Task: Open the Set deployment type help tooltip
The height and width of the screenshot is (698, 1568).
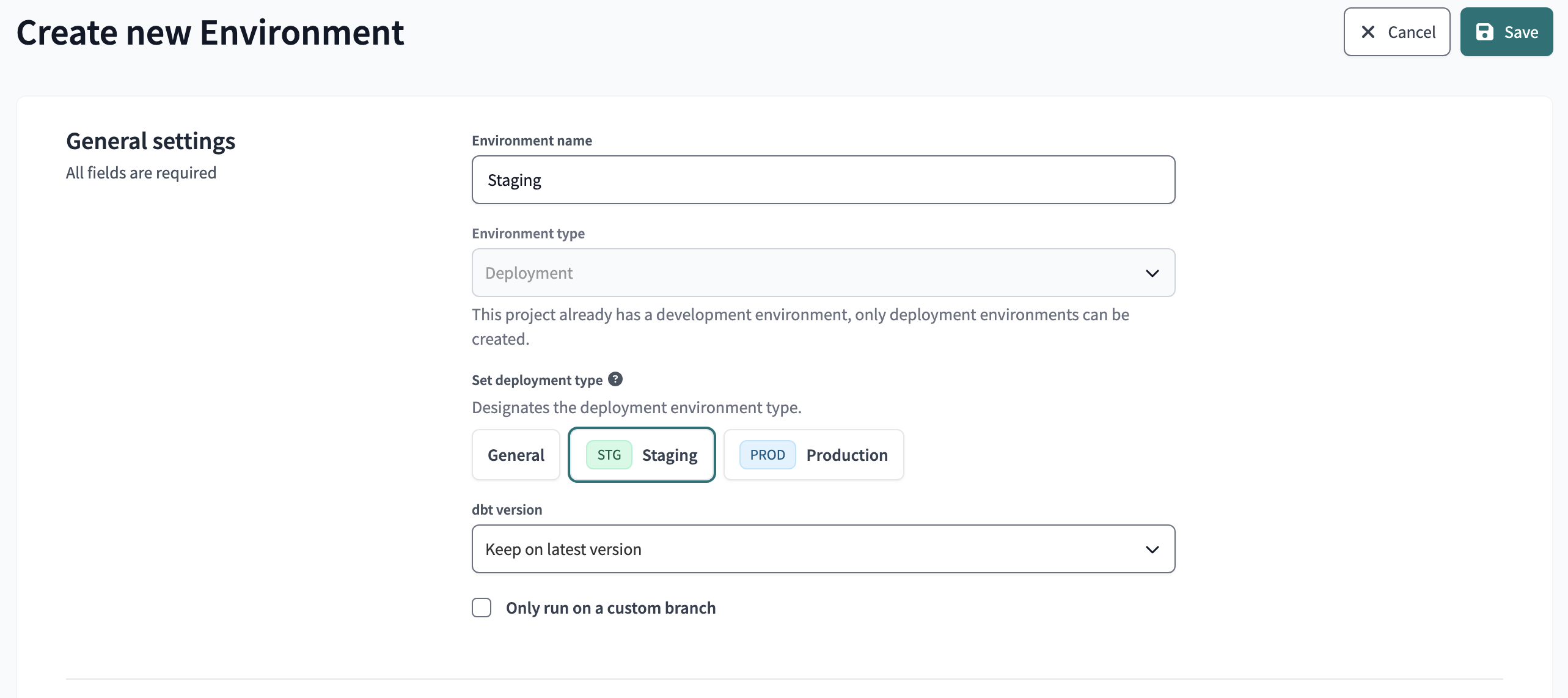Action: tap(615, 379)
